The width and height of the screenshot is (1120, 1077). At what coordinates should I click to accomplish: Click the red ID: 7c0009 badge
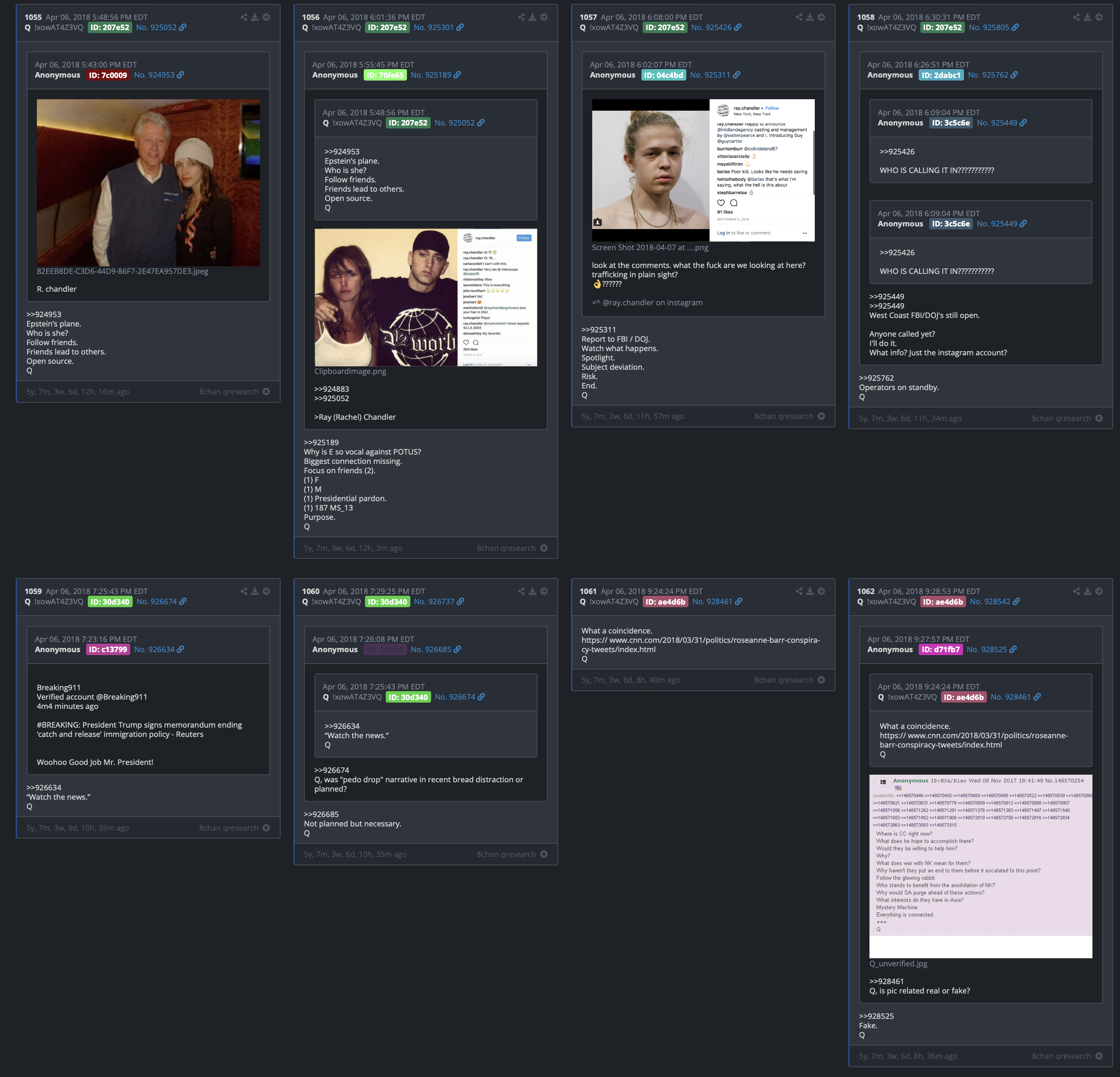tap(108, 75)
